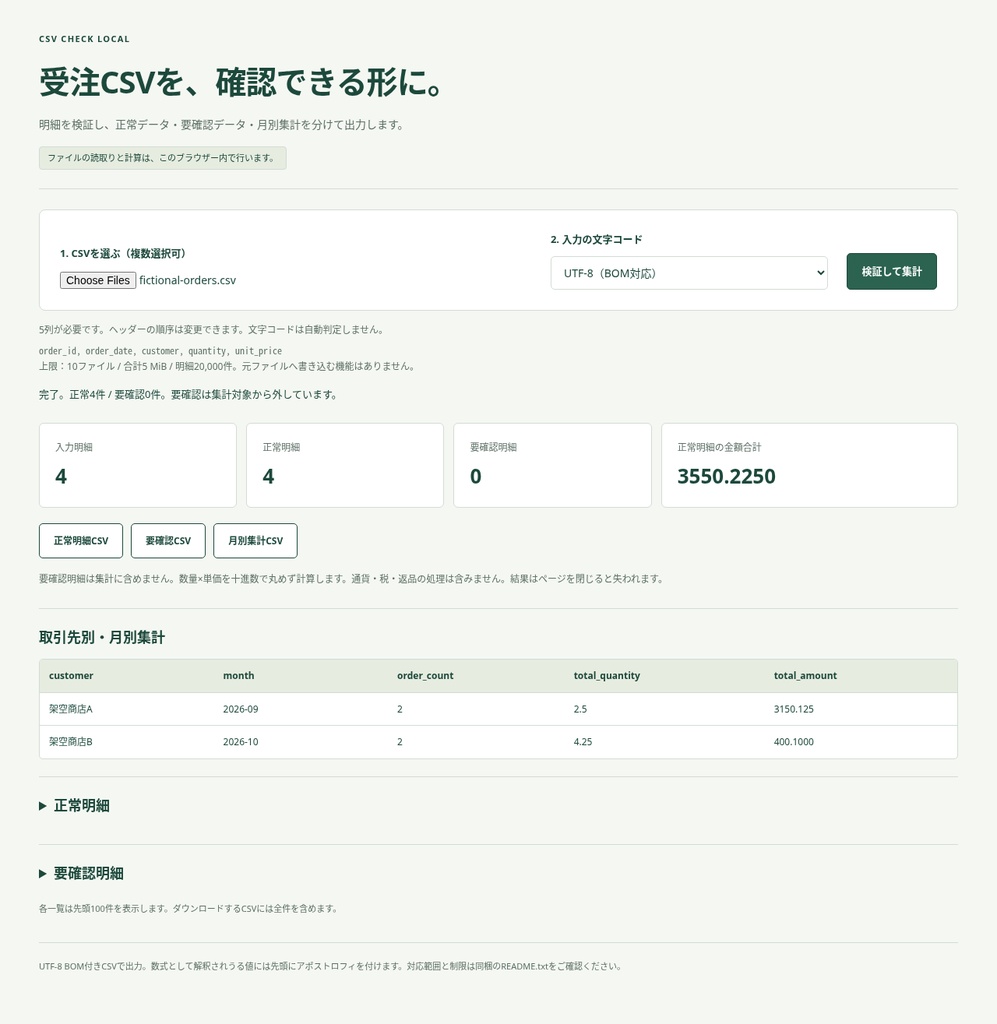Click the 2. 入力の文字コード label

(x=596, y=240)
